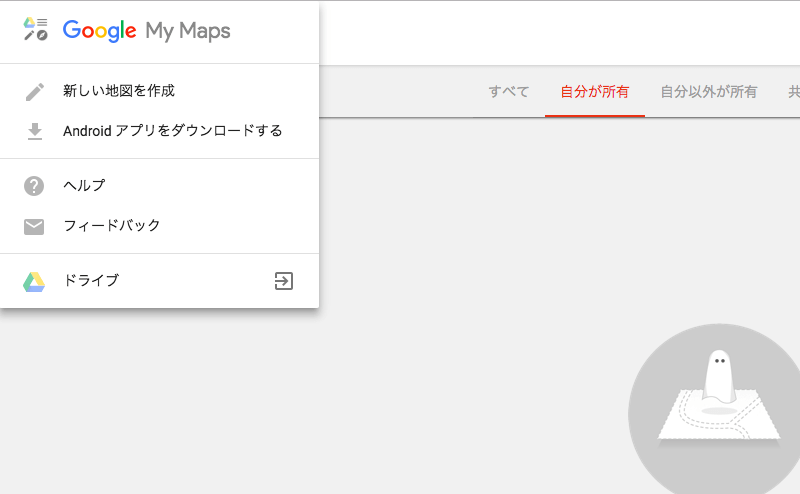Click the question mark help icon
This screenshot has height=494, width=800.
pyautogui.click(x=34, y=186)
